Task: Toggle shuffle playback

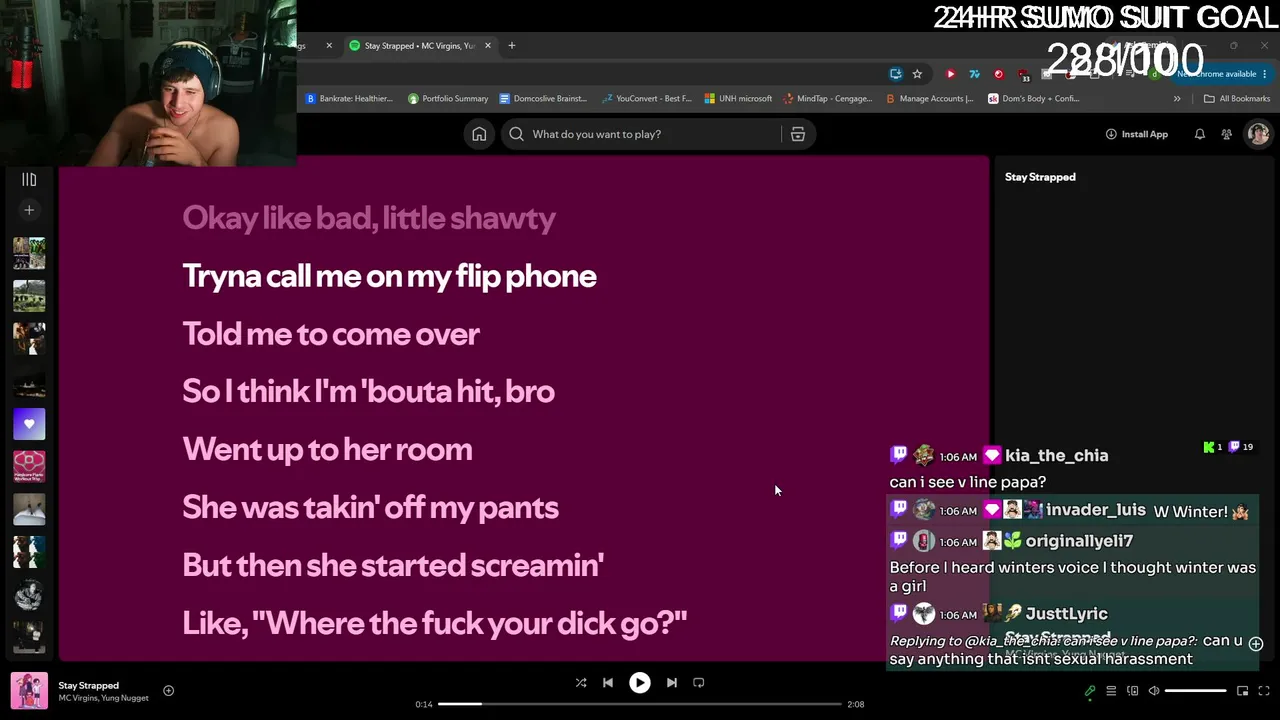Action: tap(581, 683)
